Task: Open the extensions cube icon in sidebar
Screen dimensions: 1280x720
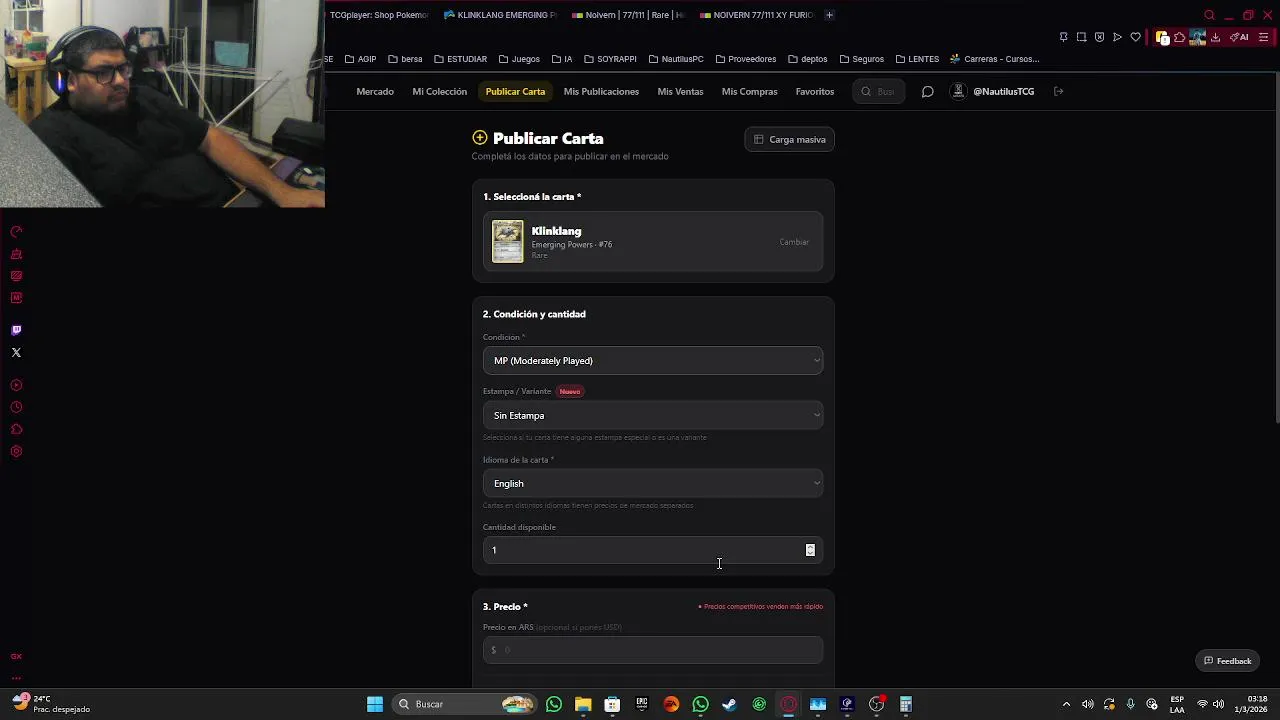Action: (x=16, y=429)
